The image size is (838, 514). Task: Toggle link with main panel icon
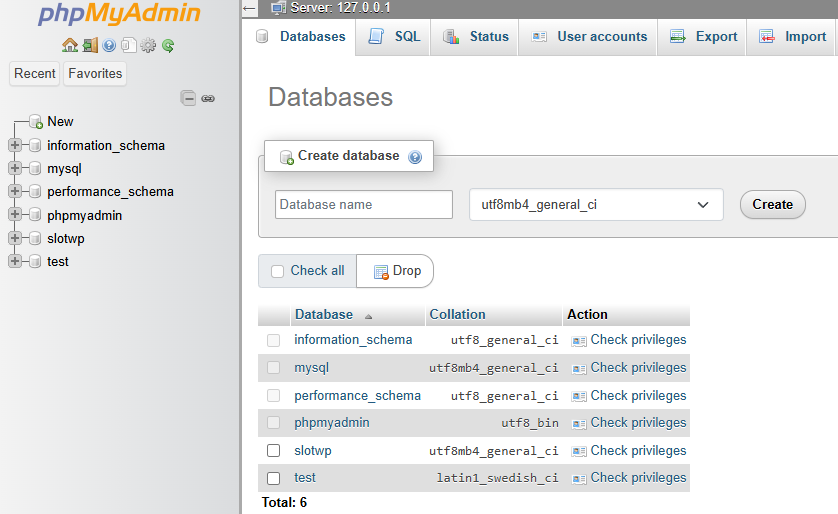click(x=208, y=98)
